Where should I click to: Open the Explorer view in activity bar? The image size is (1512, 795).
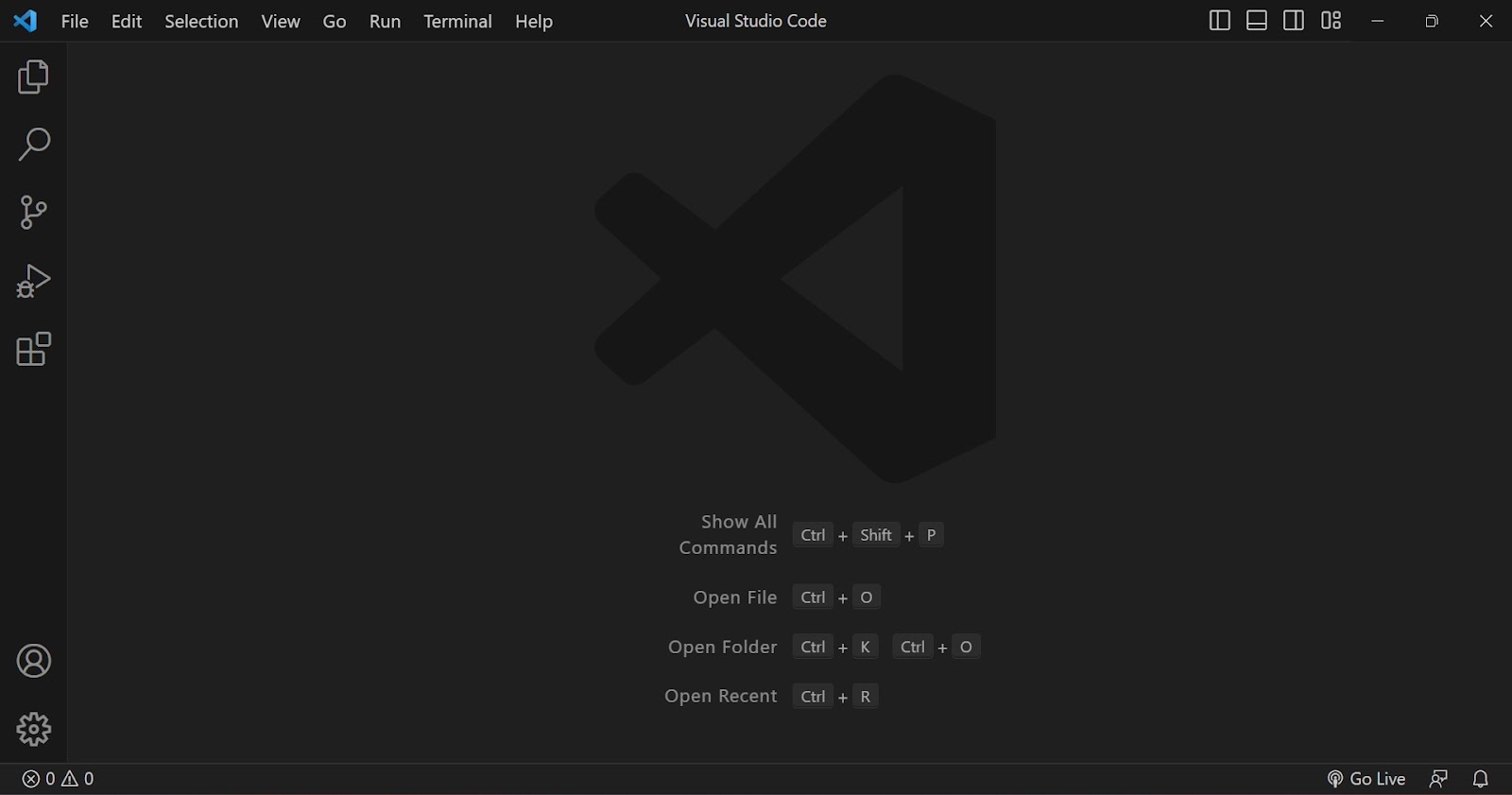coord(33,77)
